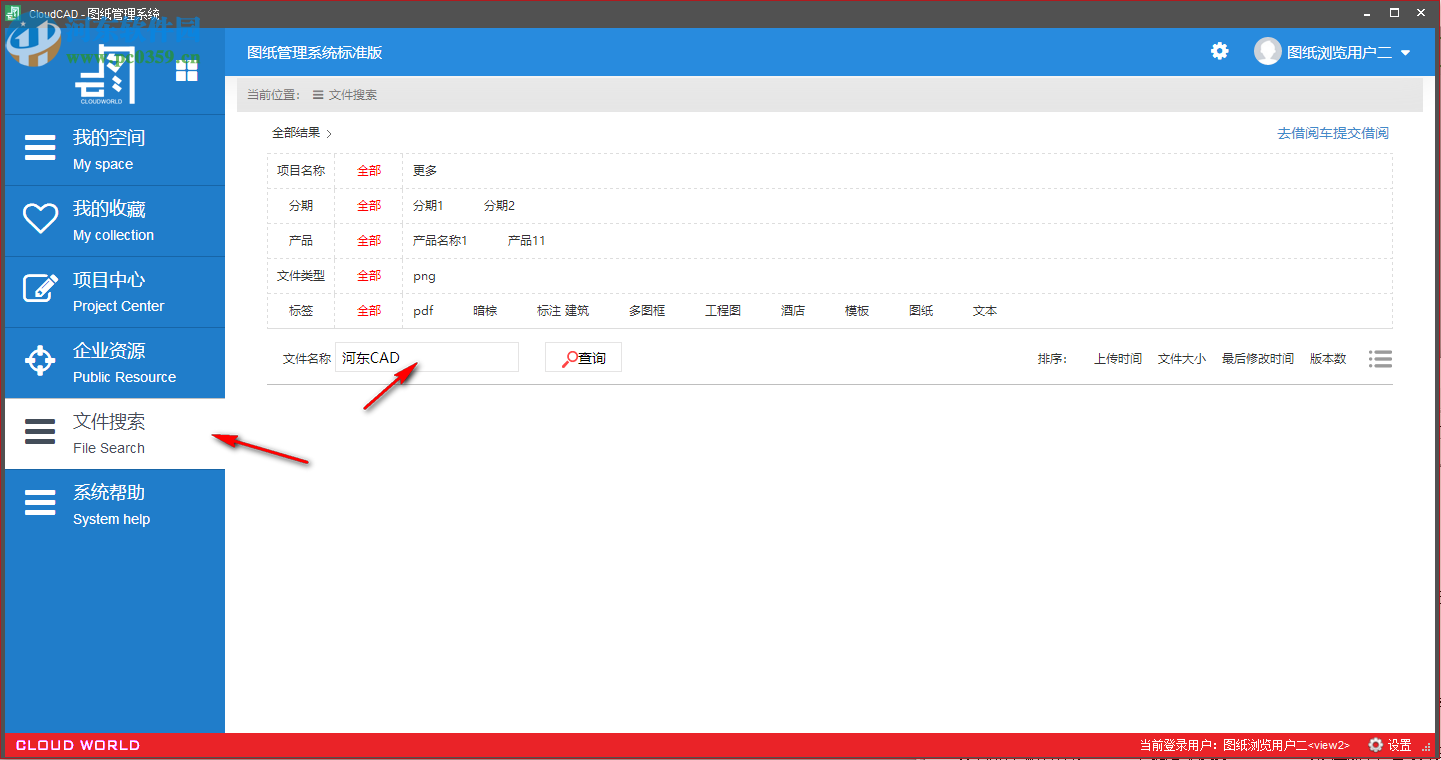Click the list view icon near 版本数
Image resolution: width=1441 pixels, height=760 pixels.
(x=1380, y=358)
